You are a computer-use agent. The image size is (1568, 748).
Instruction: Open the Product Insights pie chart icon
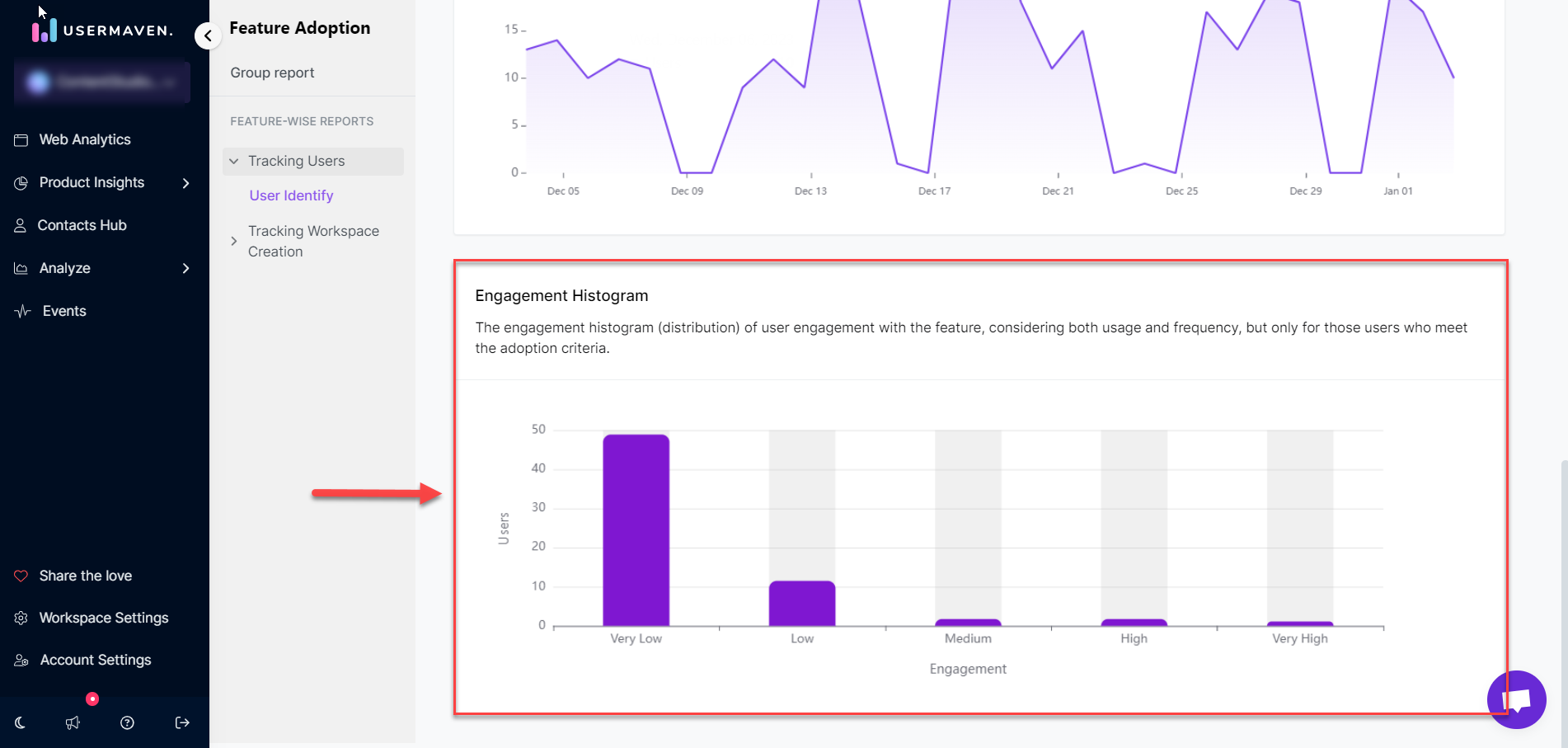[x=21, y=182]
